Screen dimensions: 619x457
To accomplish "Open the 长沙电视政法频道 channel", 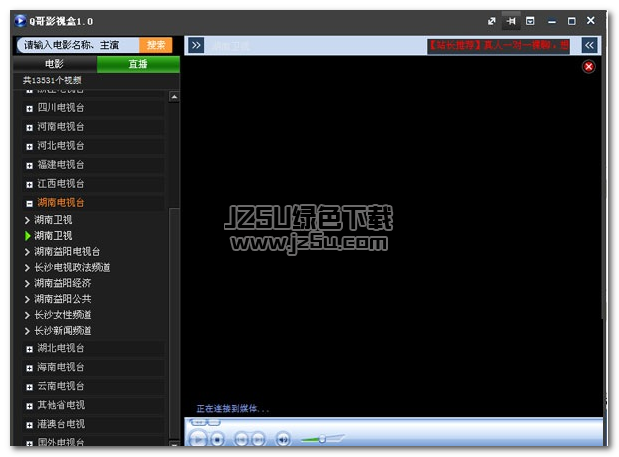I will tap(72, 268).
